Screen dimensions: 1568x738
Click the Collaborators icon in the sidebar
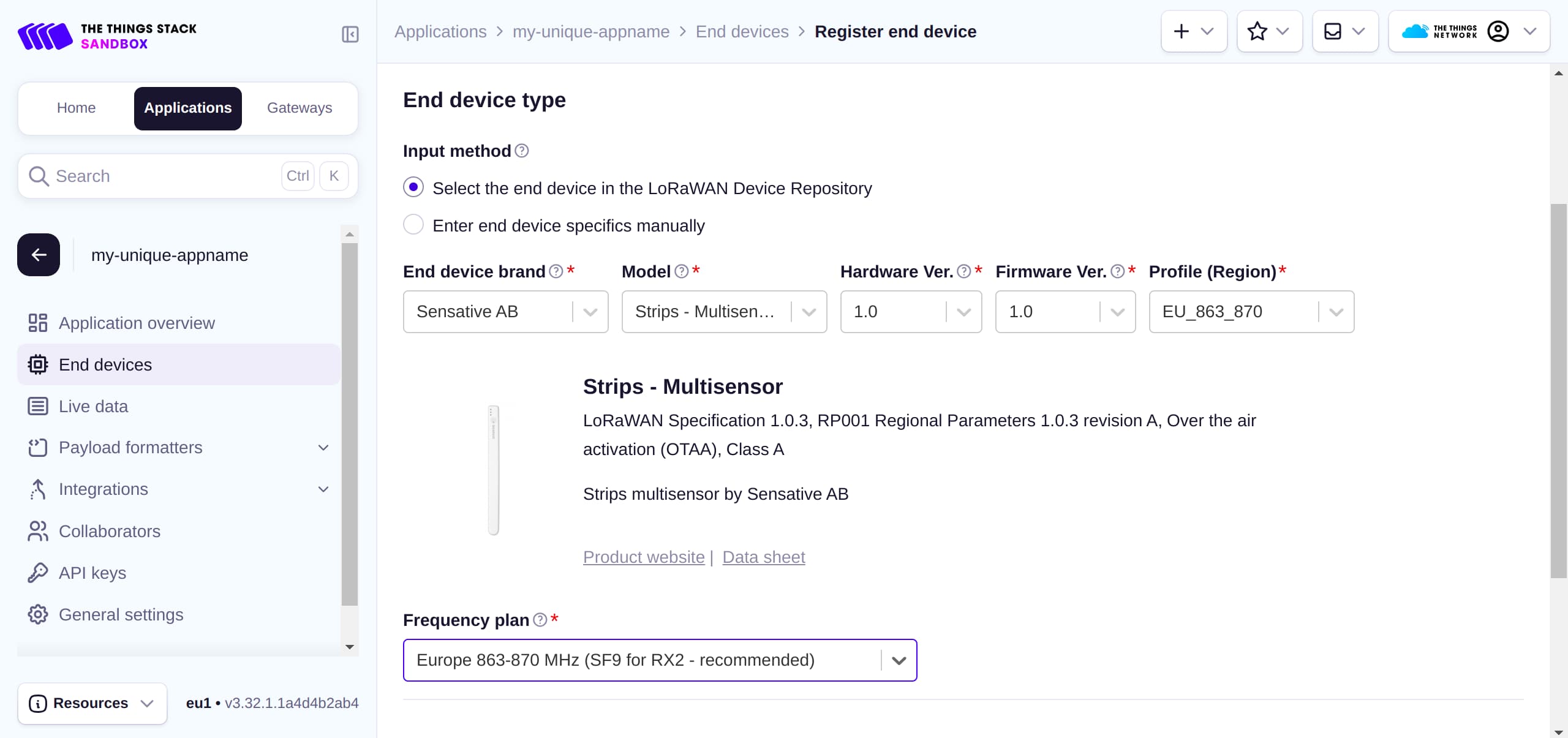pos(38,531)
